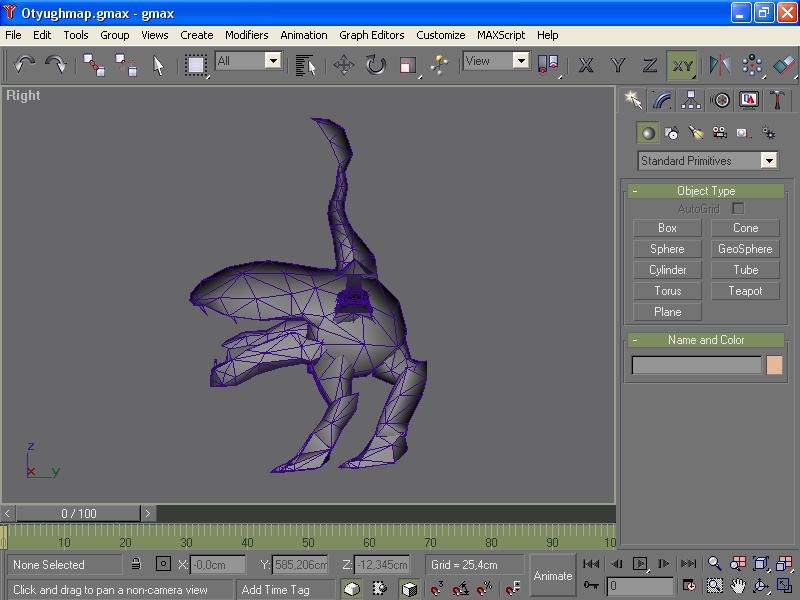Viewport: 800px width, 600px height.
Task: Toggle the XY axis constraint button
Action: pos(682,65)
